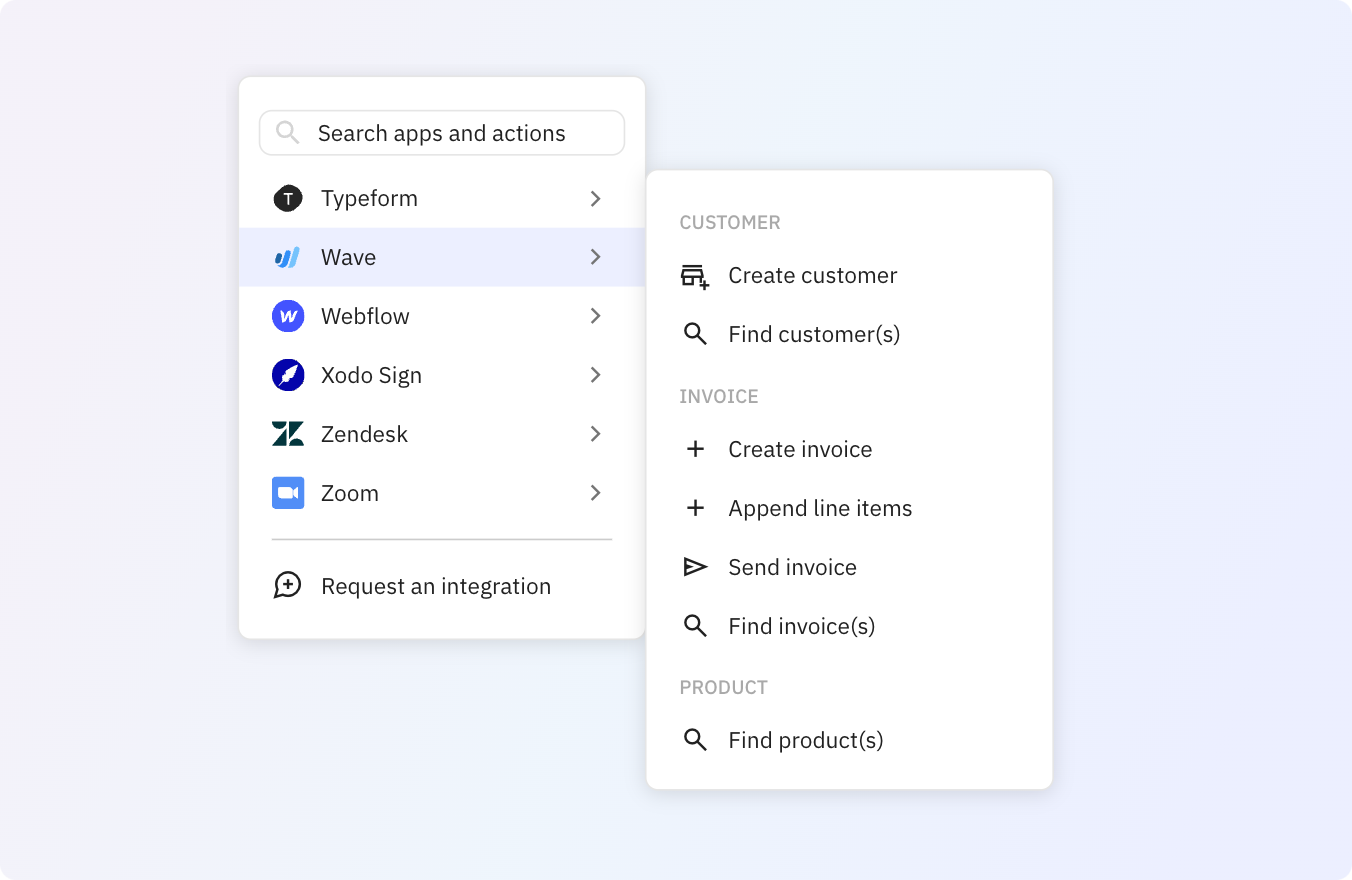
Task: Click the Wave app logo icon
Action: pyautogui.click(x=288, y=258)
